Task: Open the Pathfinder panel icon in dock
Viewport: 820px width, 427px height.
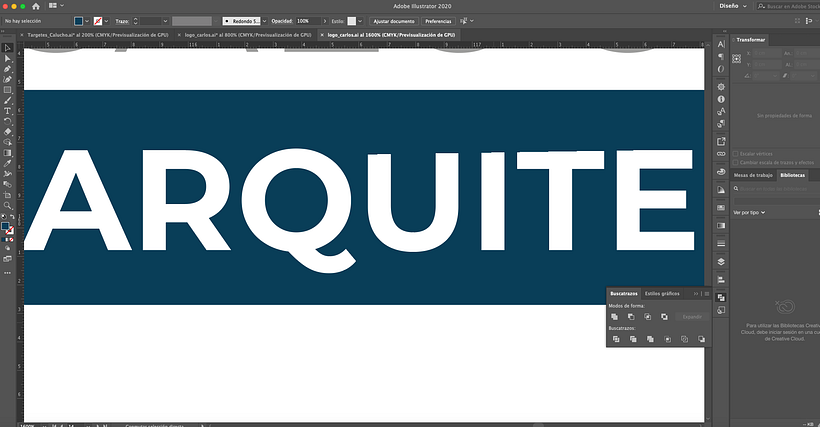Action: coord(721,297)
